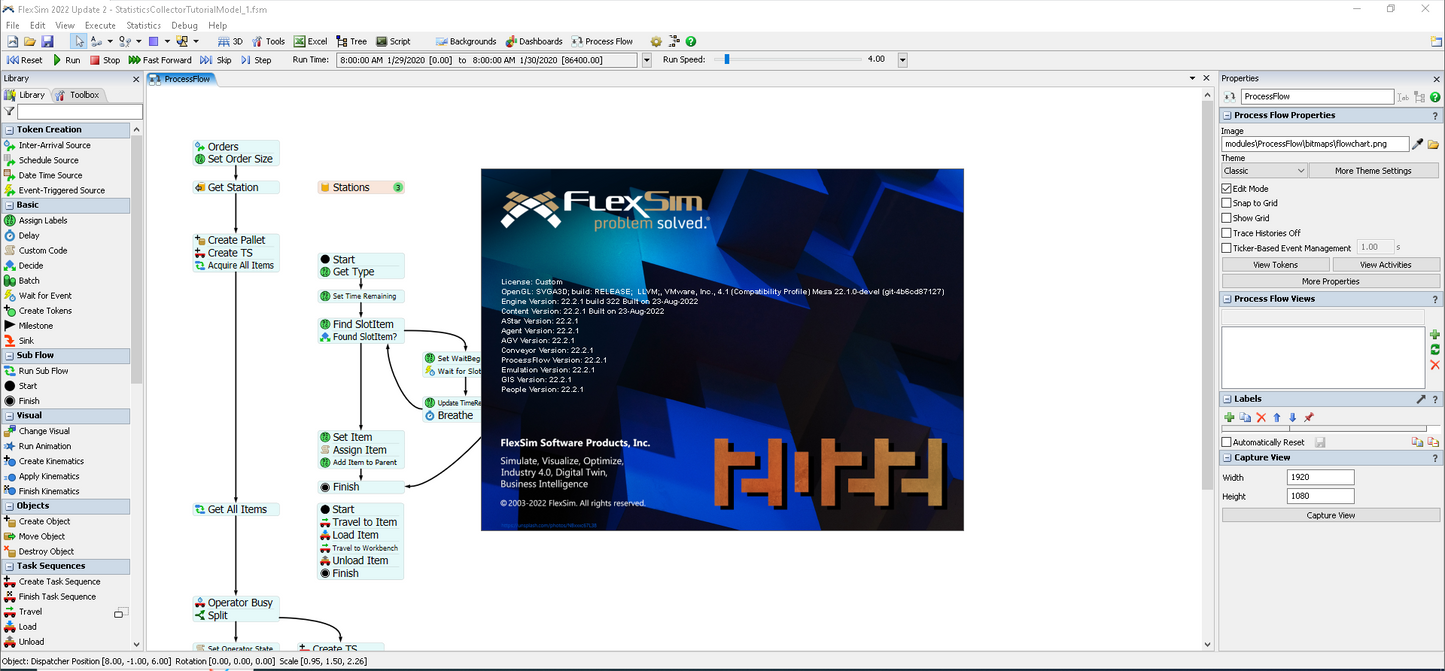
Task: Pin the label to dashboard
Action: [x=1309, y=417]
